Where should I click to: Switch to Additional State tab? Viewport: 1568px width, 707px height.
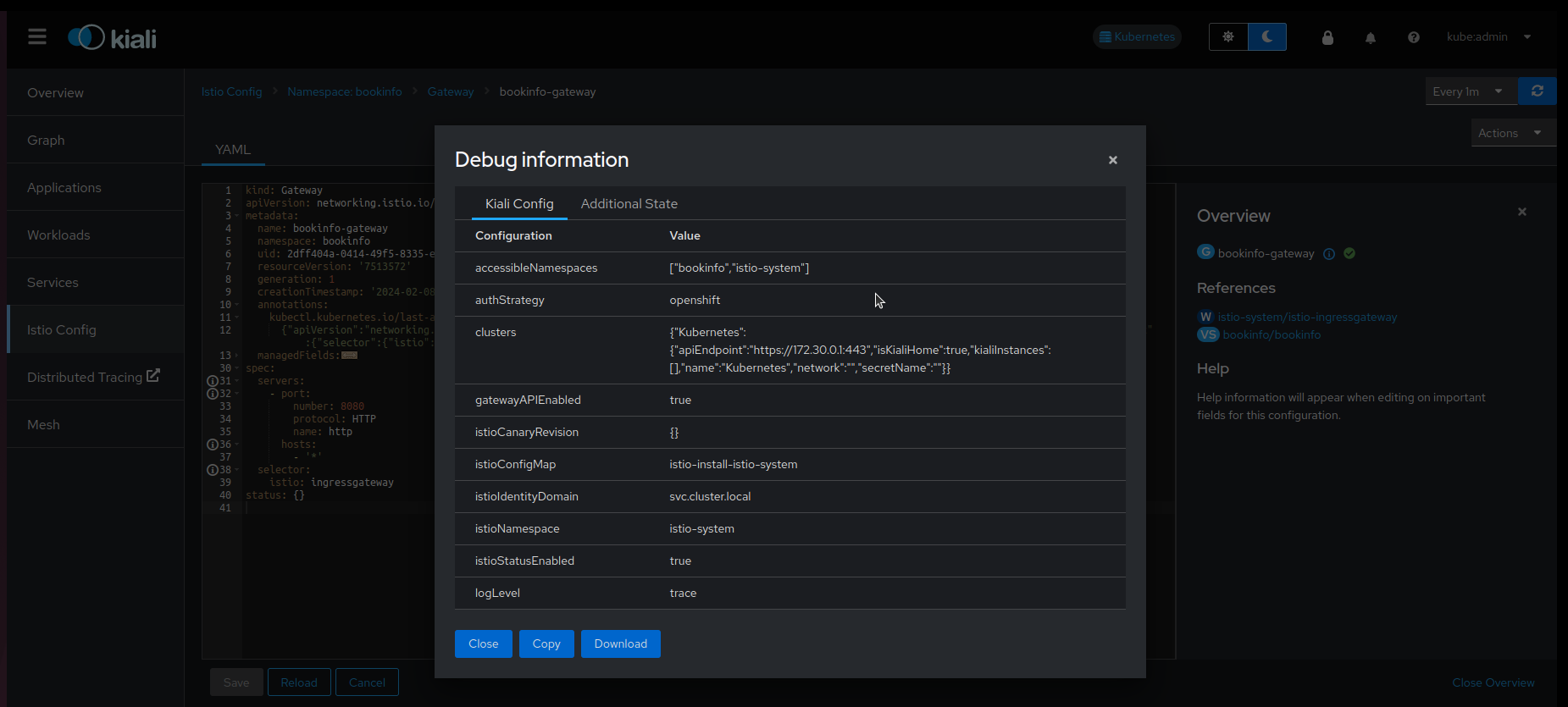tap(629, 204)
